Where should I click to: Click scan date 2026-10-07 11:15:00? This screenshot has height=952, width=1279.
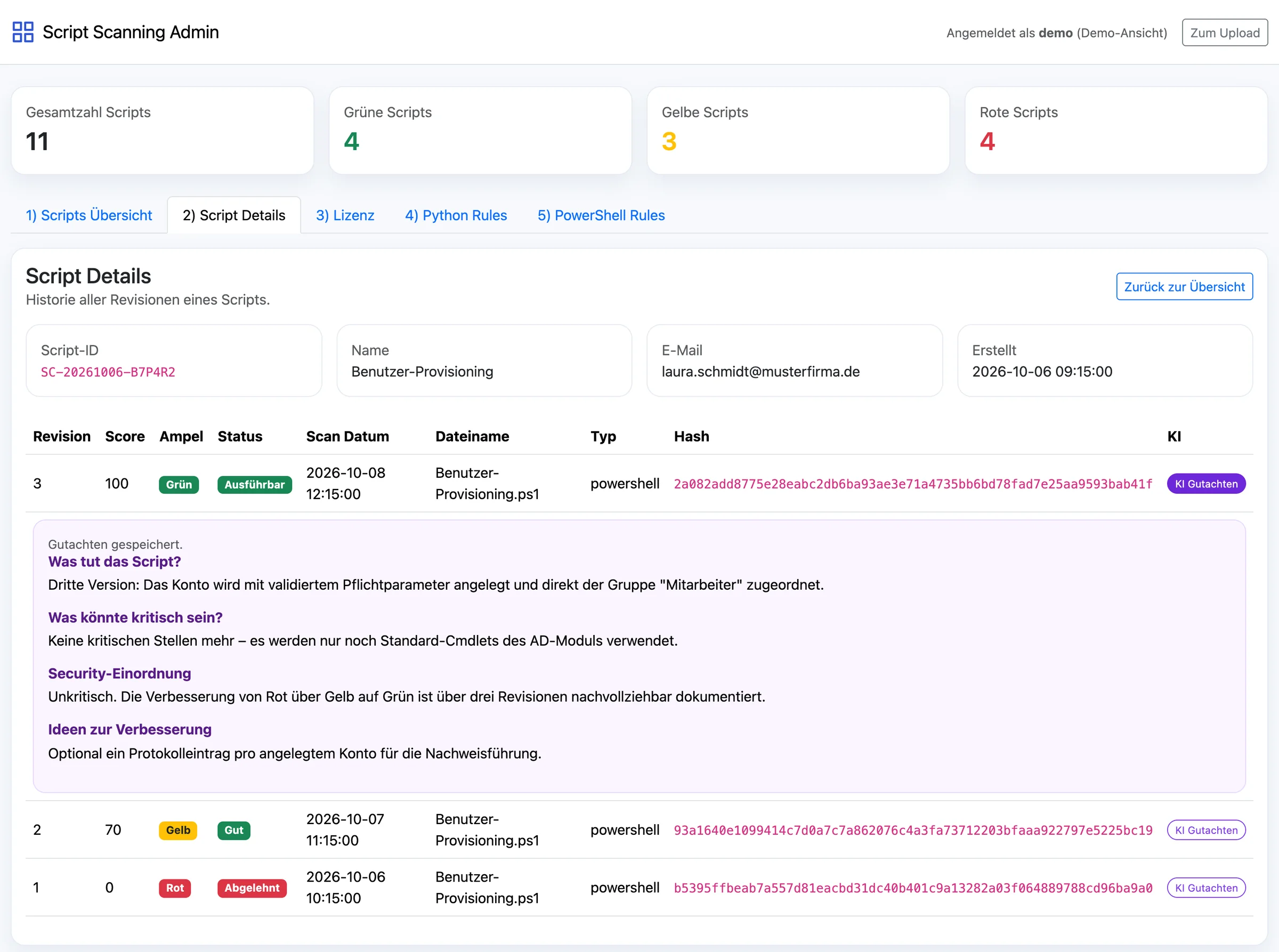(x=345, y=830)
